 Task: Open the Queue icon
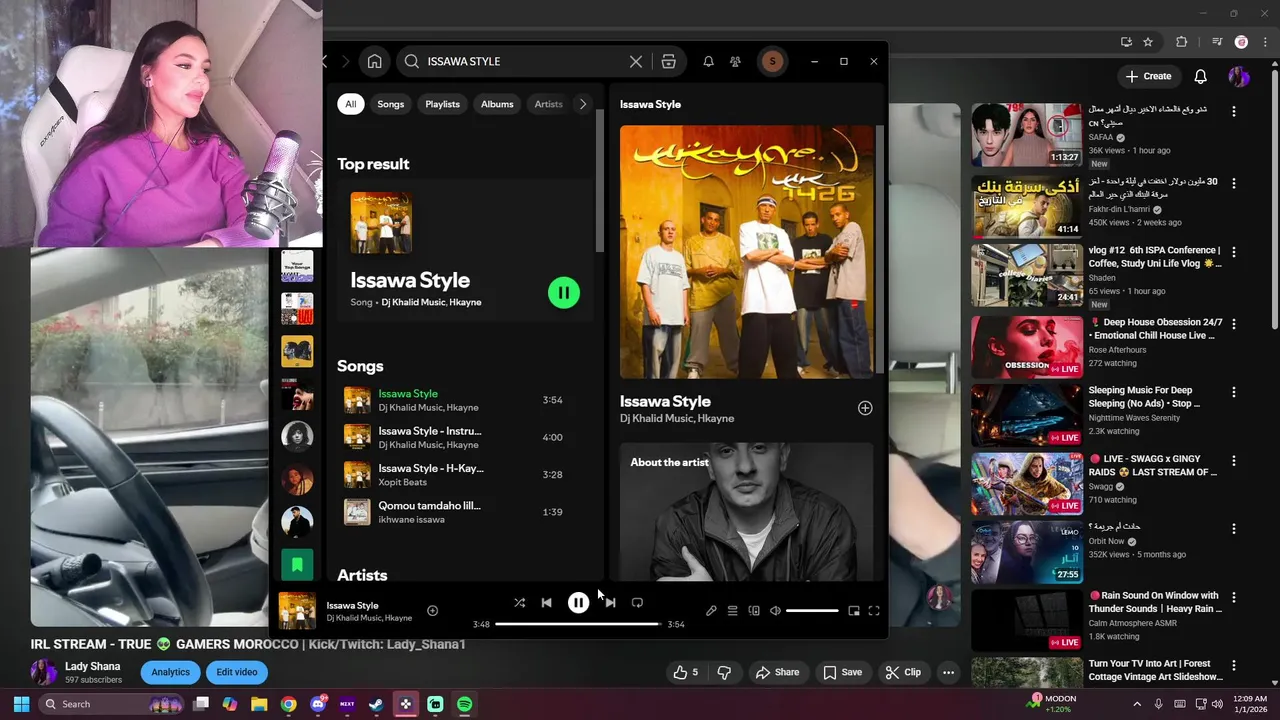pos(732,611)
